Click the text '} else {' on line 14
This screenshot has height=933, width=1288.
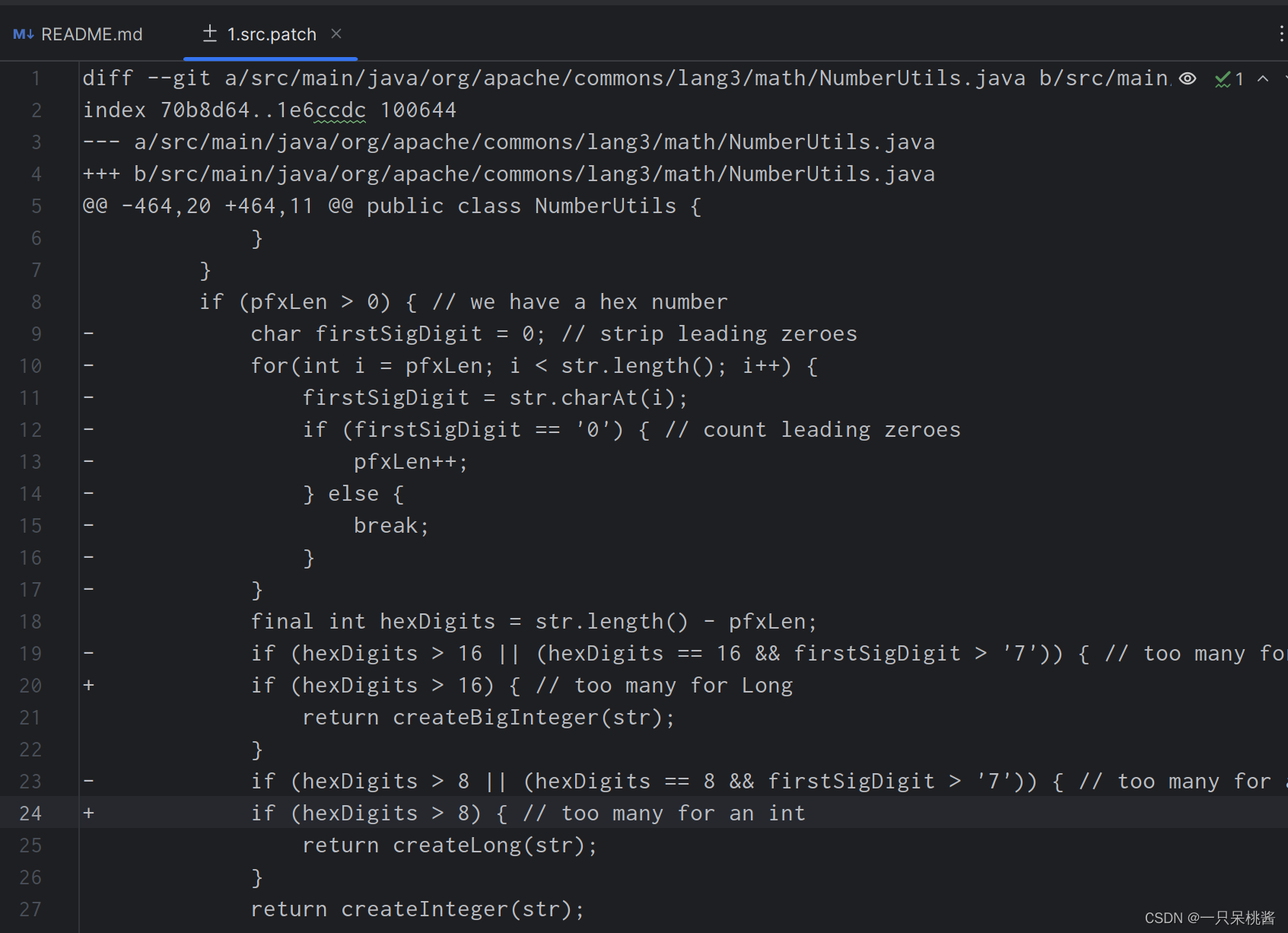coord(354,494)
